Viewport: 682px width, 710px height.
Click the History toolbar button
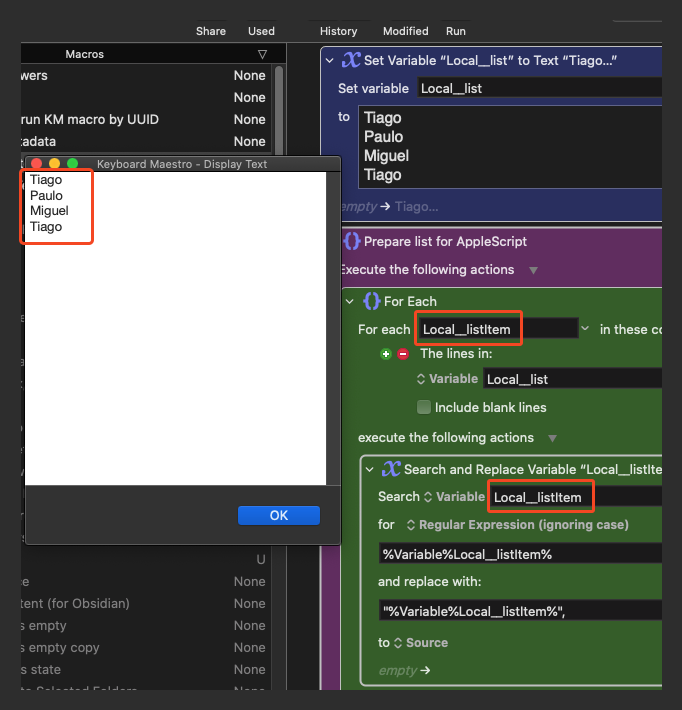338,31
